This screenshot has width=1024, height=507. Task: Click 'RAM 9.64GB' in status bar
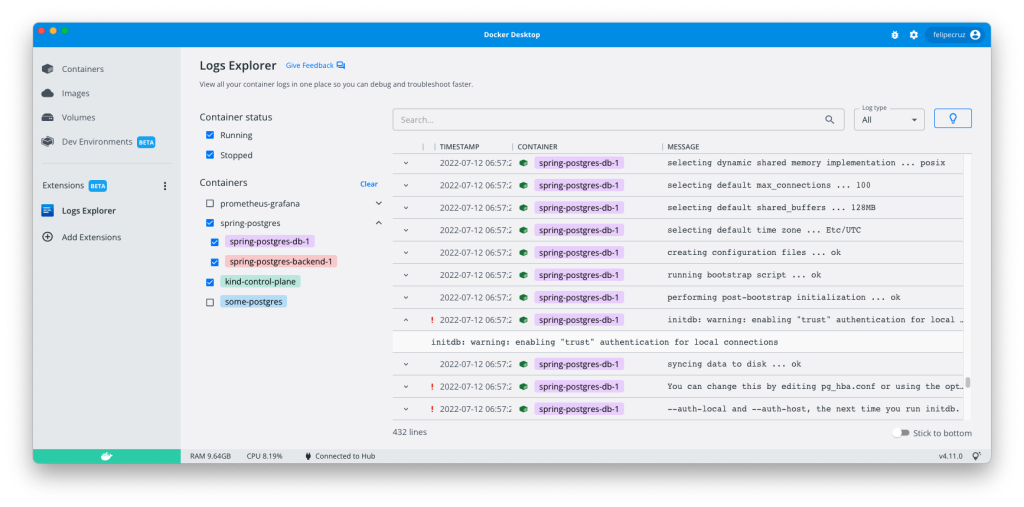[210, 456]
